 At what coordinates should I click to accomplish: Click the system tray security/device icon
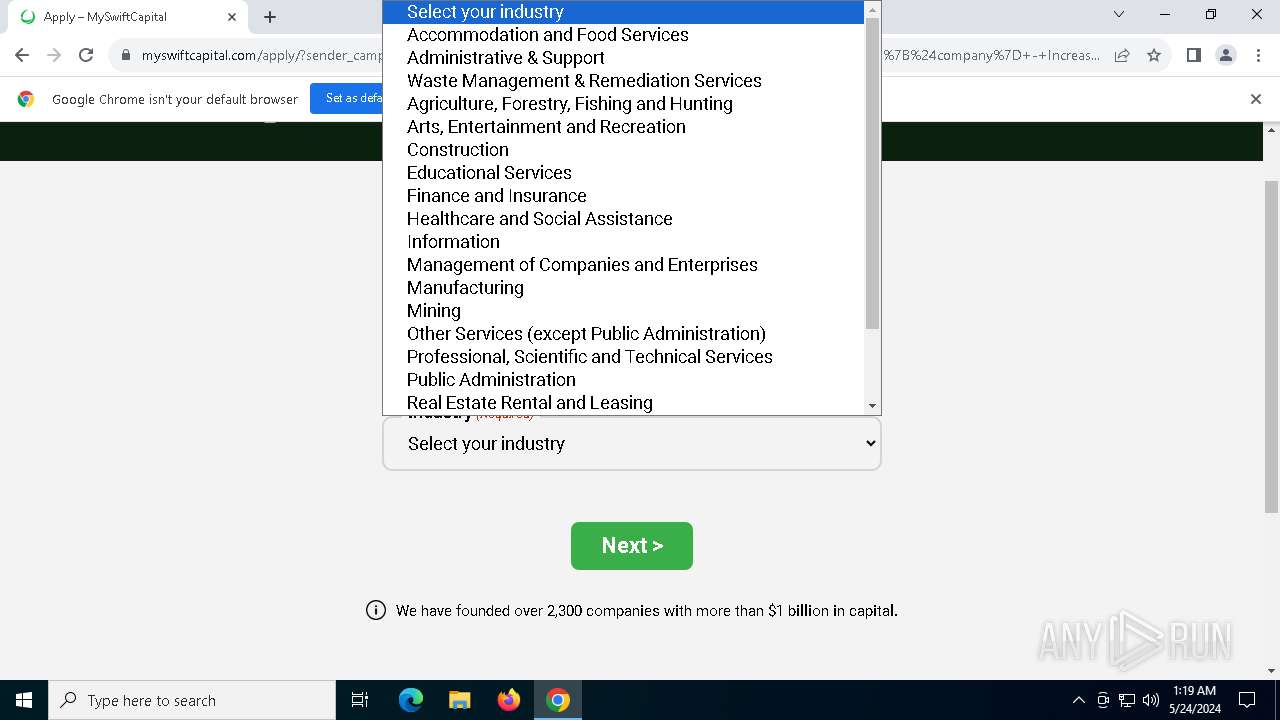tap(1103, 700)
